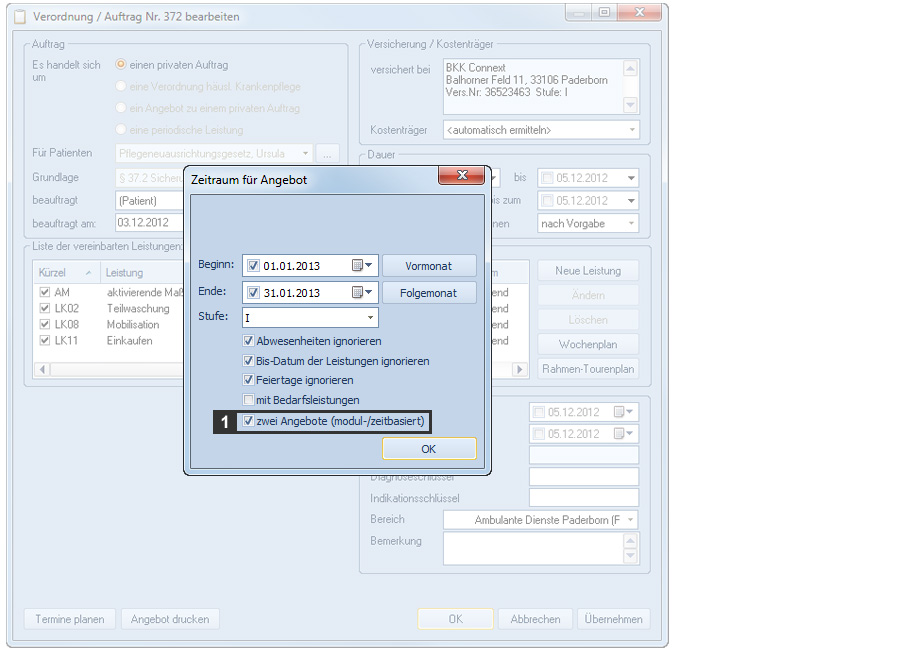Expand the nach Vorgabe dropdown
910x651 pixels.
631,223
